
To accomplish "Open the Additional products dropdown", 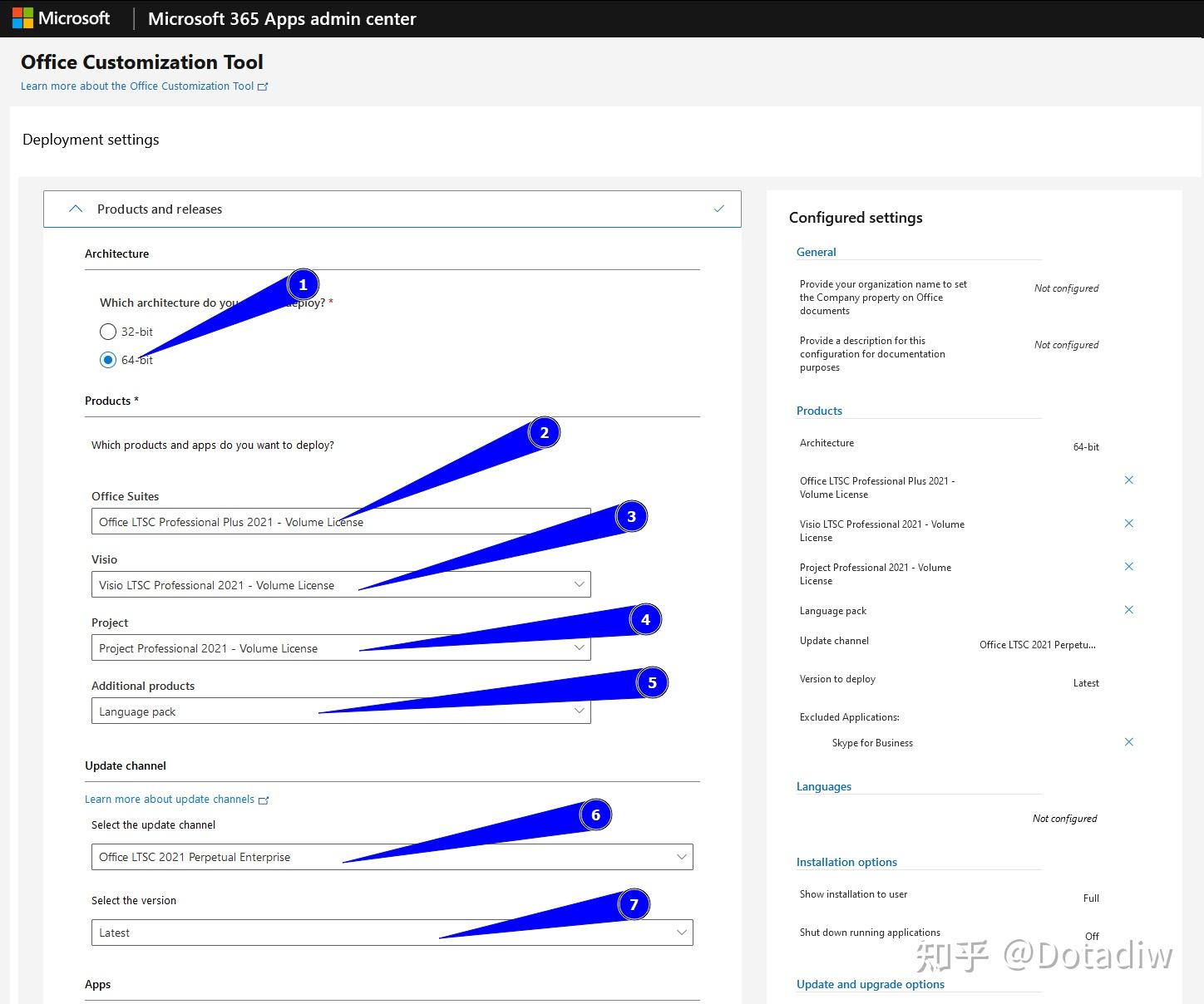I will pyautogui.click(x=580, y=711).
